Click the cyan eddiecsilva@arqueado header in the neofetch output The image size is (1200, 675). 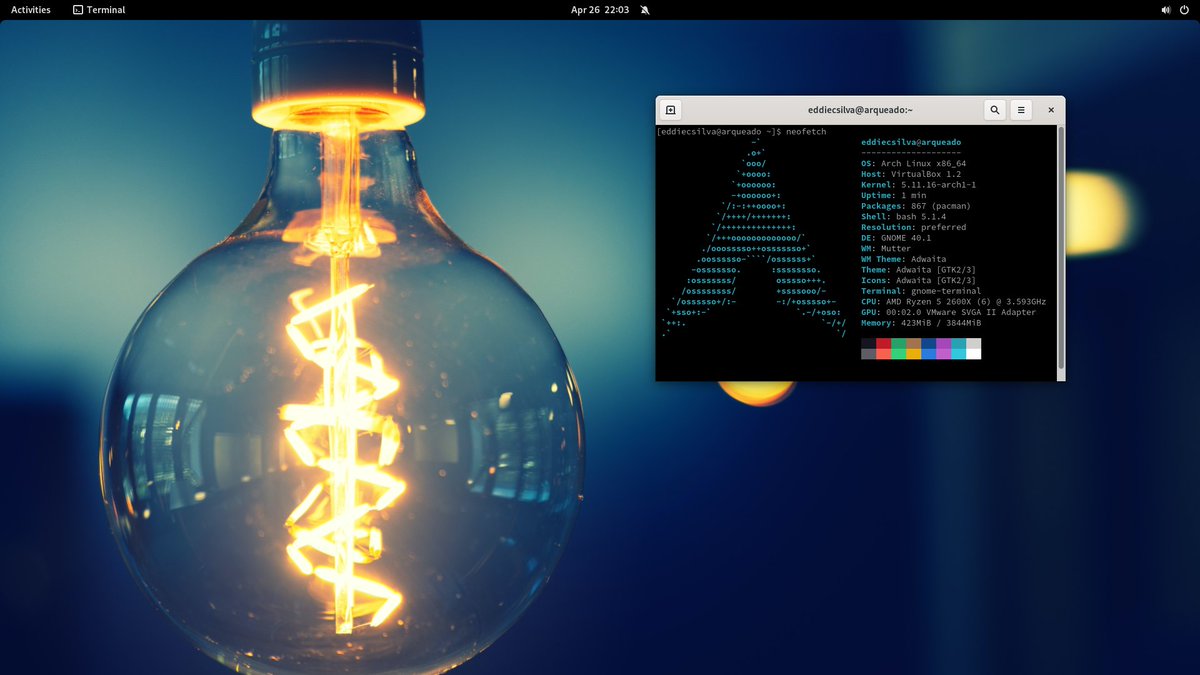(911, 142)
